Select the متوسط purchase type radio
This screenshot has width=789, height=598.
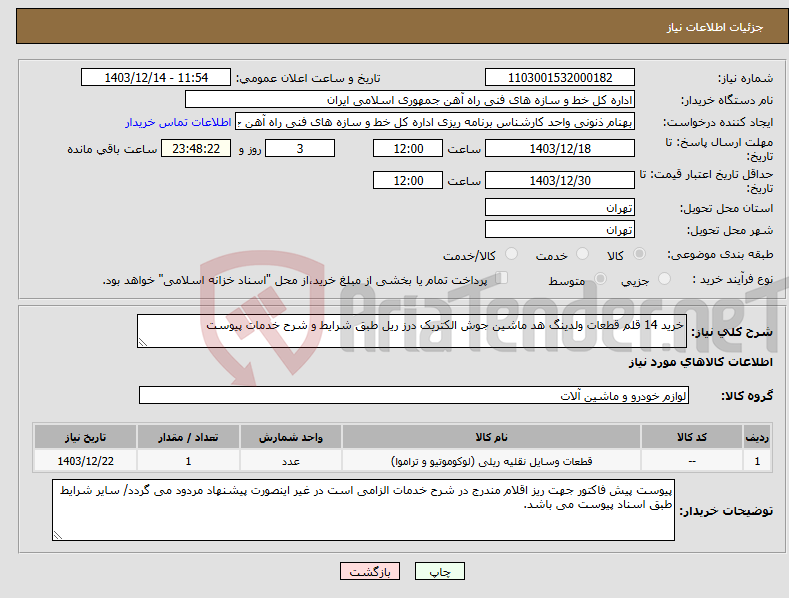click(x=600, y=279)
